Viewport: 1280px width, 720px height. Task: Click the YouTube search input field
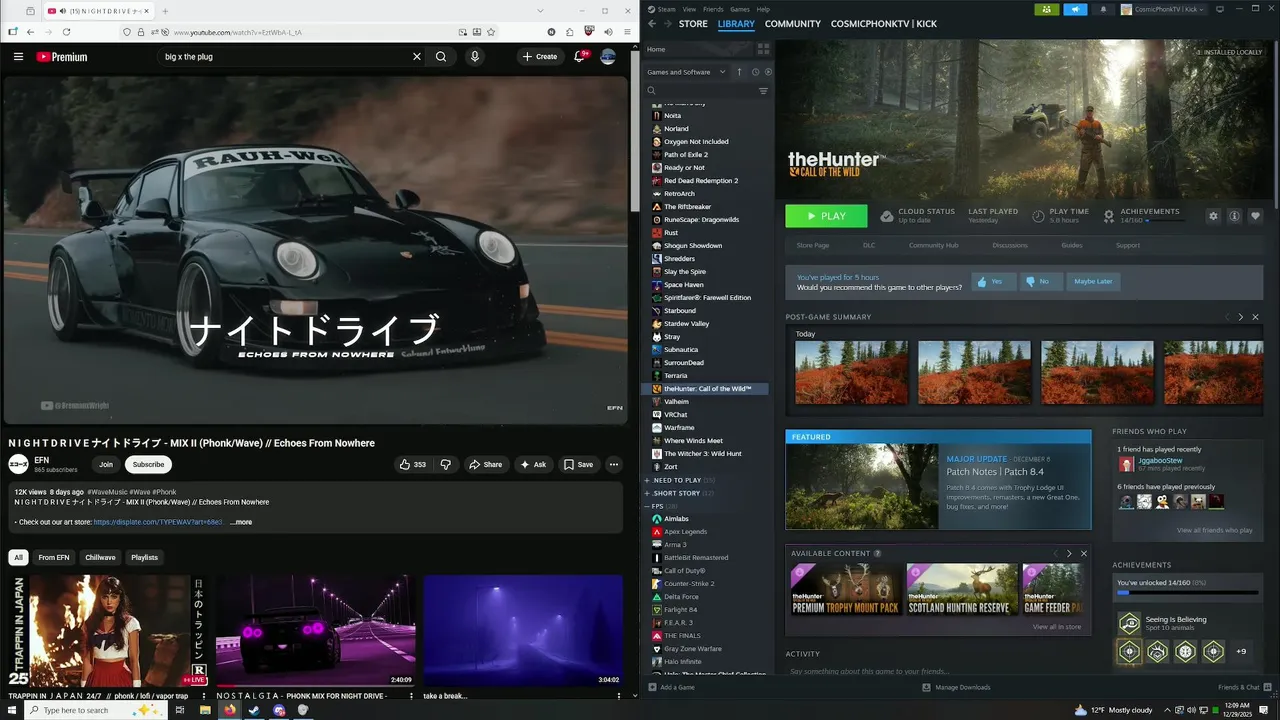(x=285, y=57)
